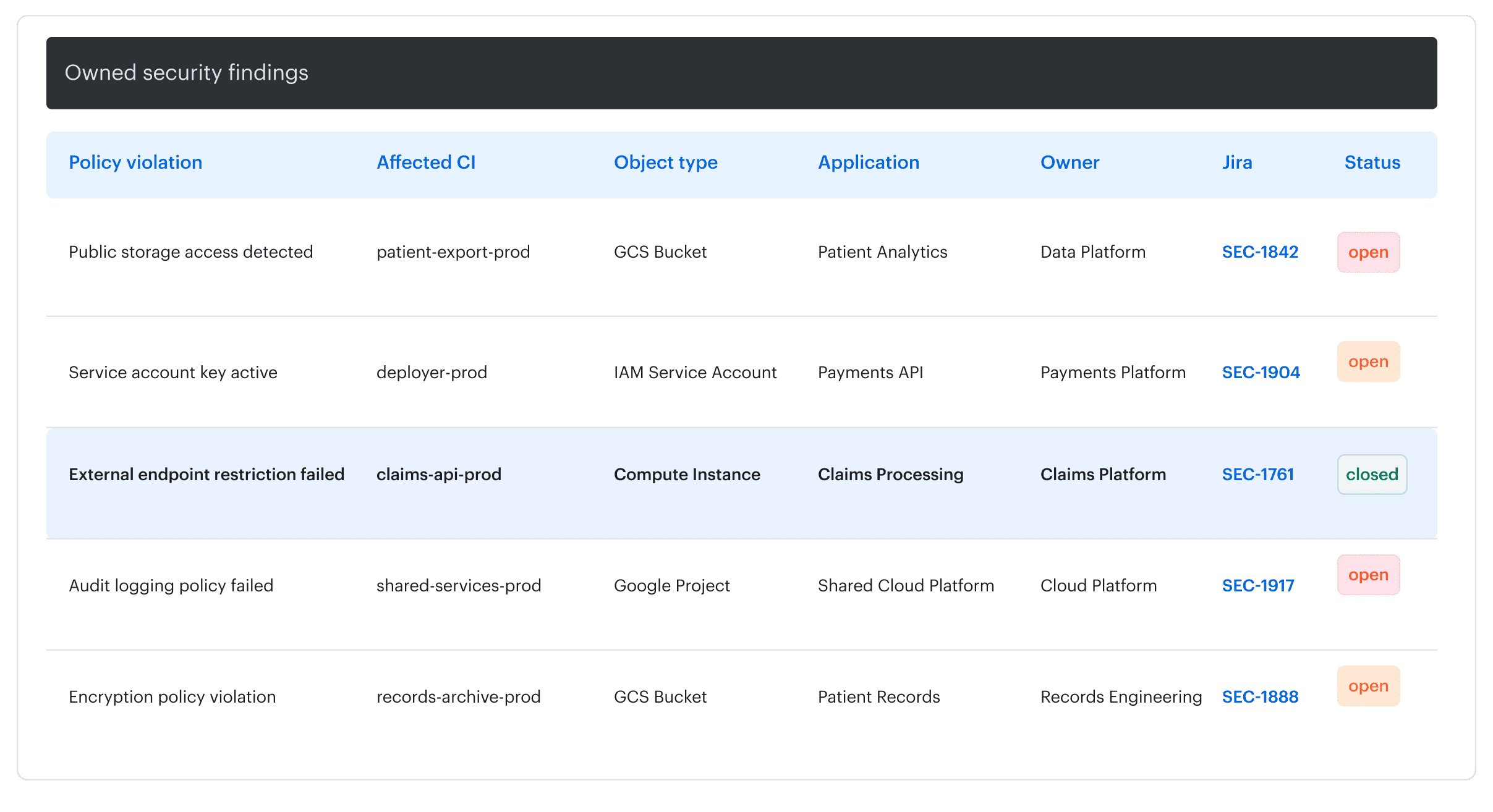Click 'Claims Processing' application cell

point(891,475)
